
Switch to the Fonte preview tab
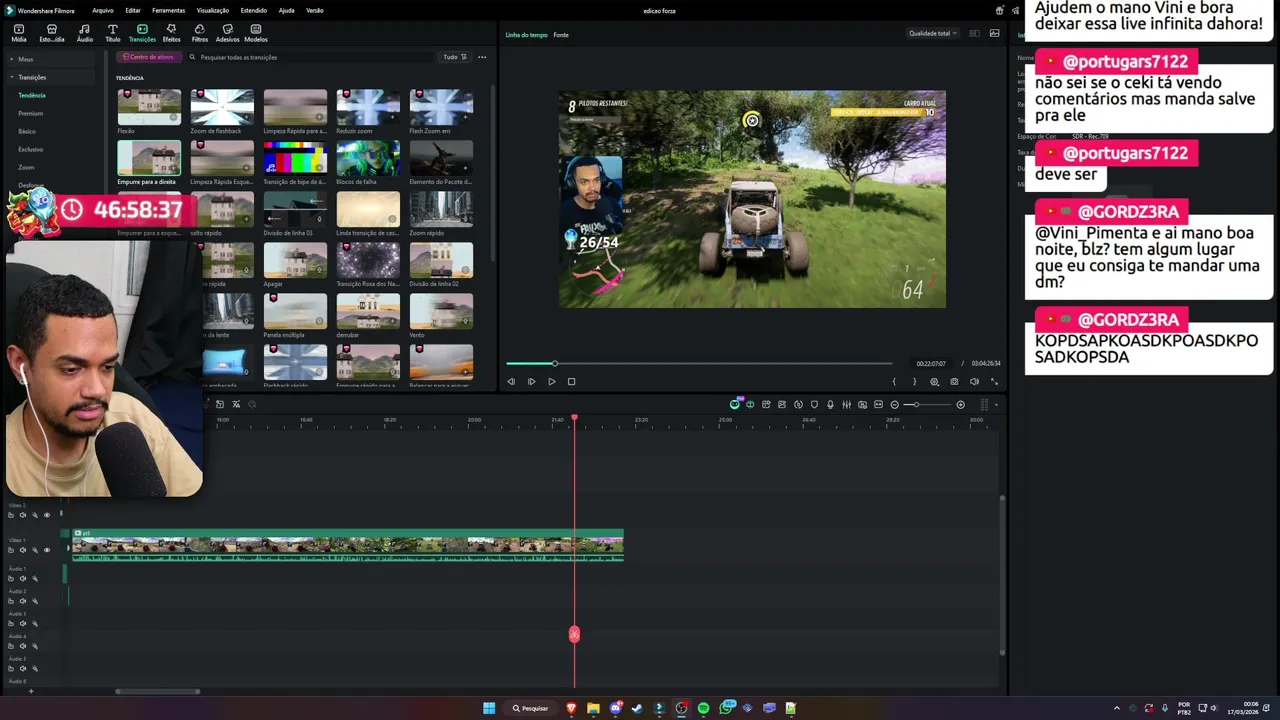(x=561, y=35)
